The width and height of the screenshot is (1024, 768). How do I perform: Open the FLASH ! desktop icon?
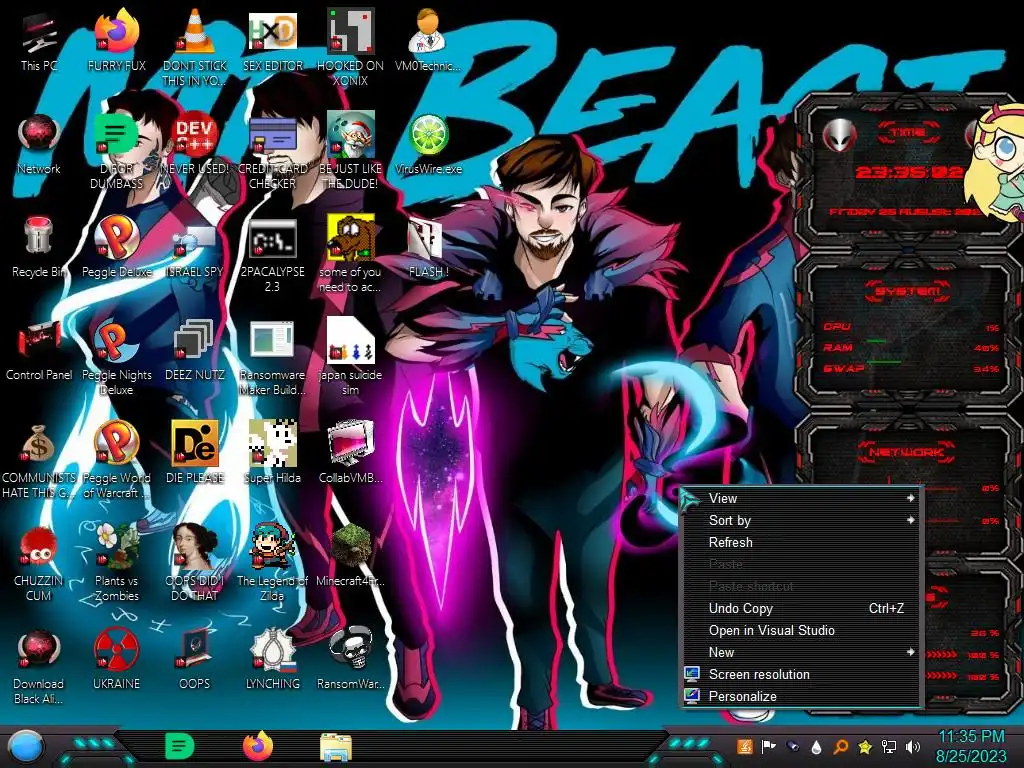[428, 239]
